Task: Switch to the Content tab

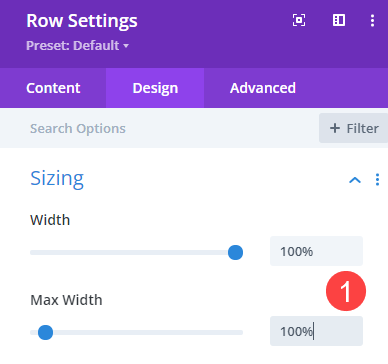Action: coord(53,88)
